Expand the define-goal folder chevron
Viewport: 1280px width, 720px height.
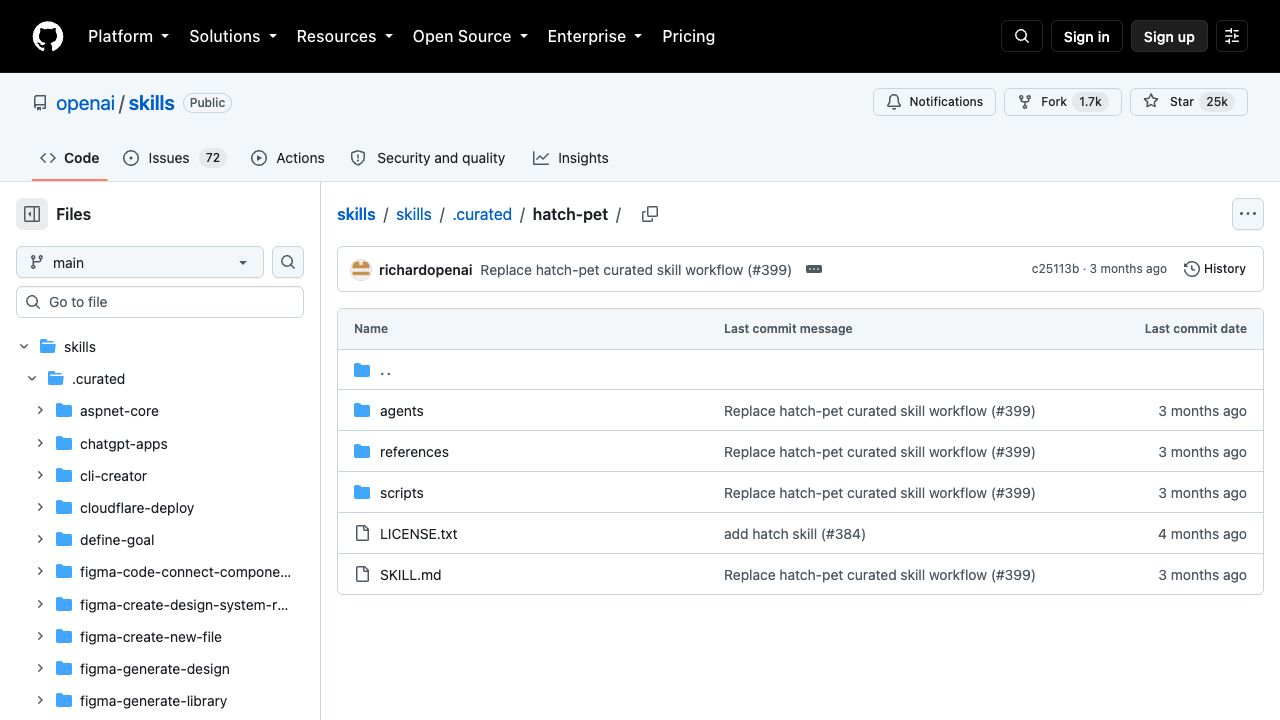[40, 539]
